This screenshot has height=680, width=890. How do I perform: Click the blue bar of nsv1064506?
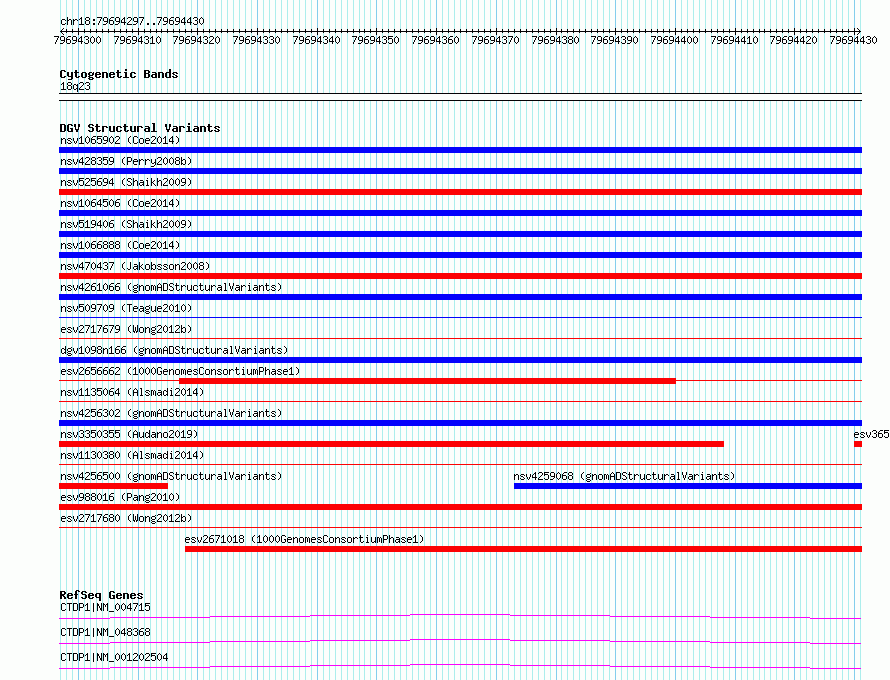[460, 213]
